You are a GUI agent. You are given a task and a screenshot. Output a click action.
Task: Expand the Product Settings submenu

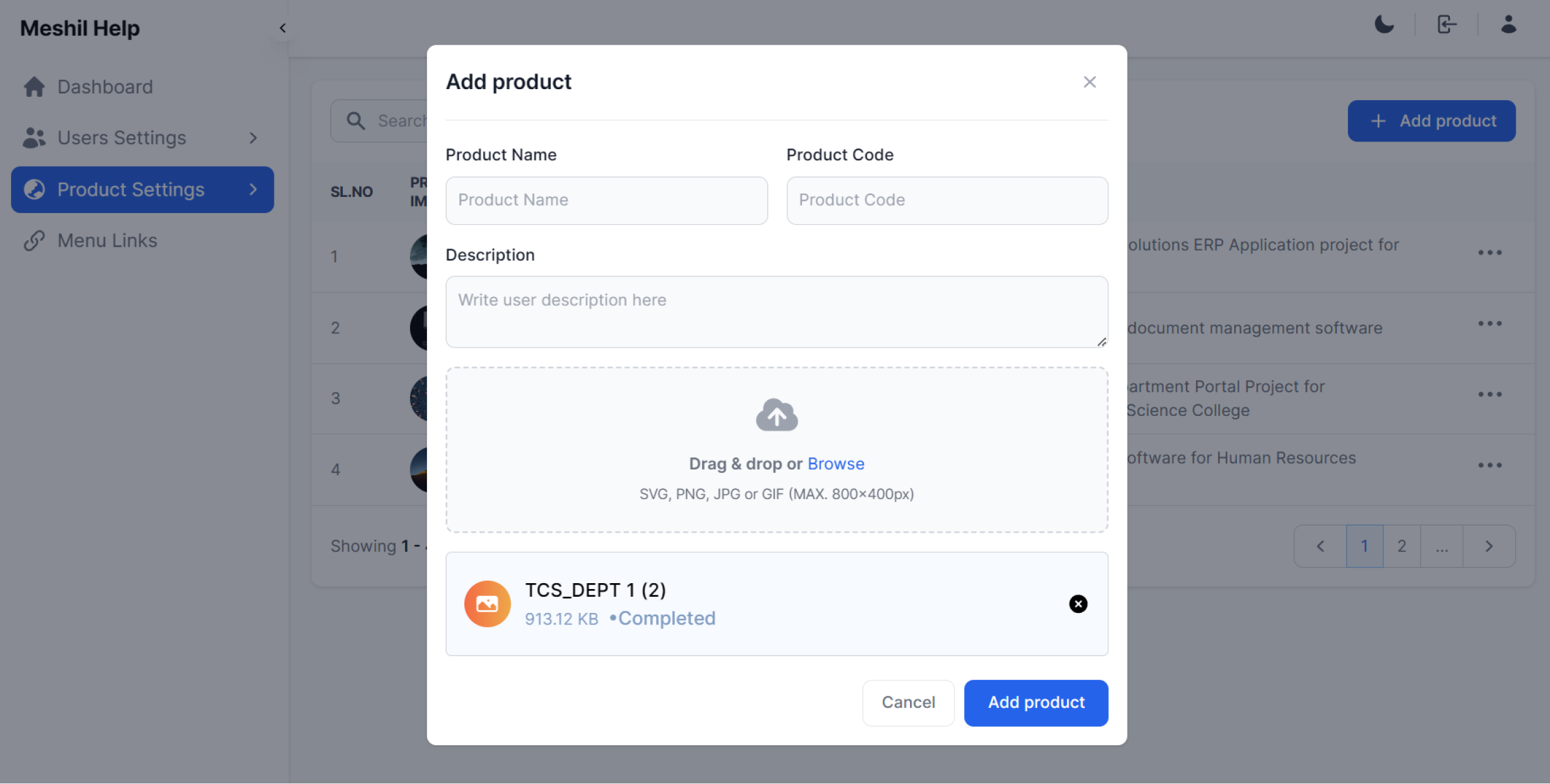(x=253, y=189)
